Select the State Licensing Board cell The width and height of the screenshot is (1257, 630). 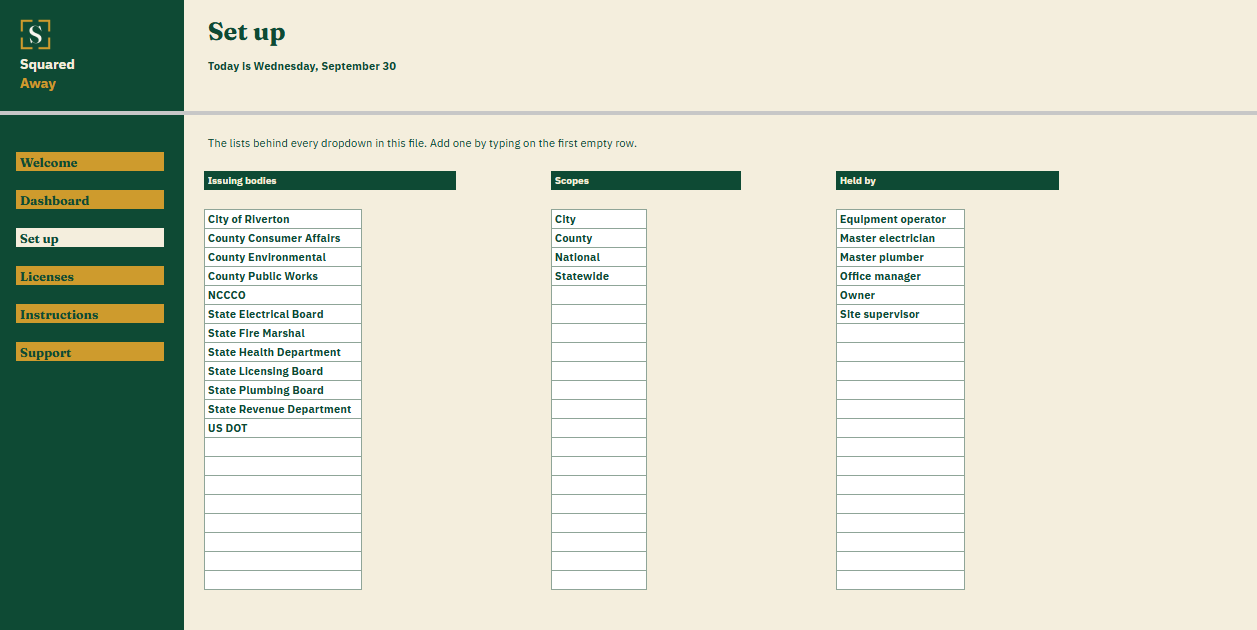click(x=283, y=371)
